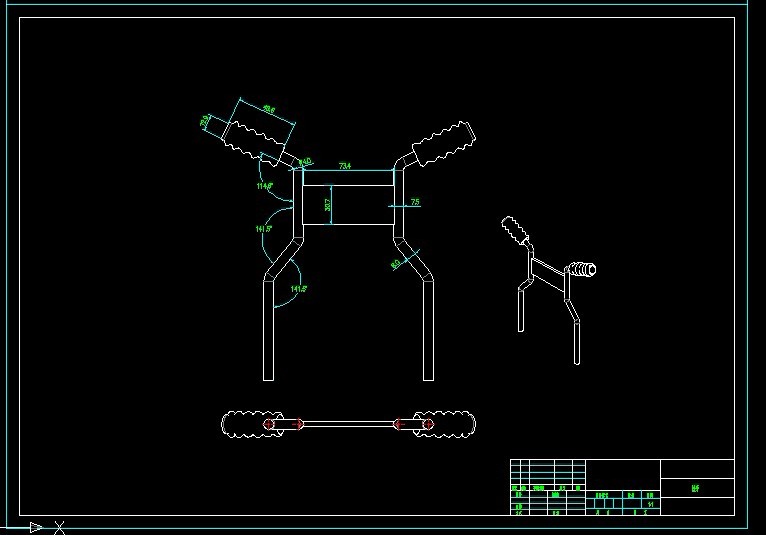Select the isometric view of the handlebar
This screenshot has height=535, width=766.
[x=548, y=290]
